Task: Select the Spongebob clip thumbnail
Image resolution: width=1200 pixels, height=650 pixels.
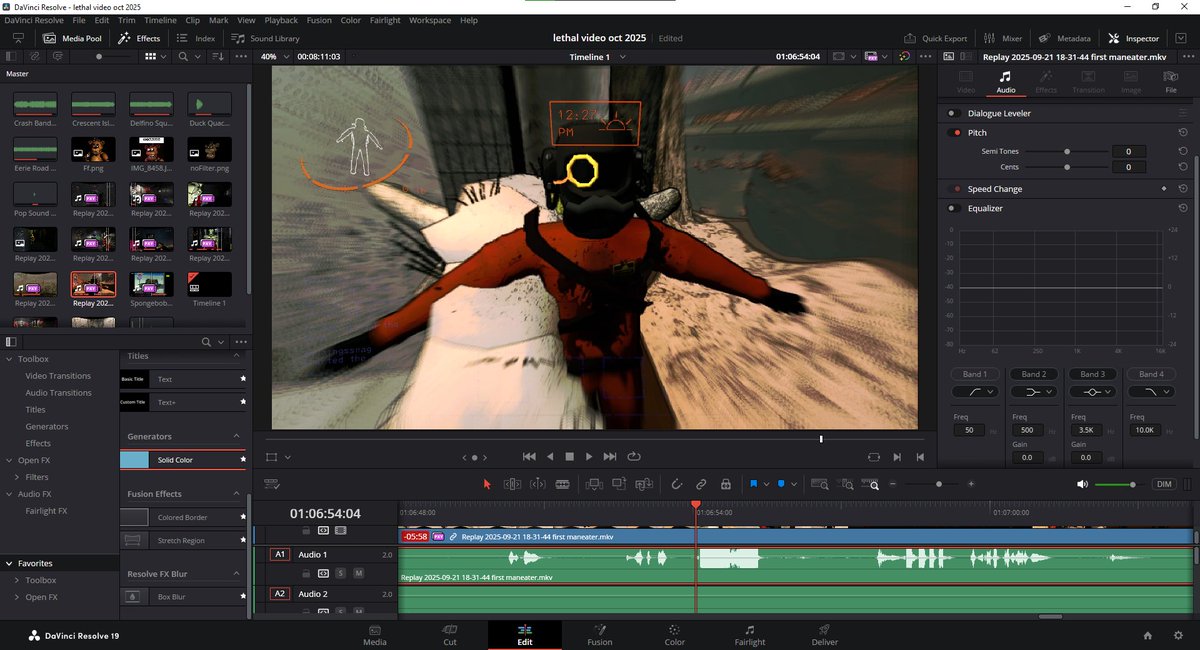Action: 152,283
